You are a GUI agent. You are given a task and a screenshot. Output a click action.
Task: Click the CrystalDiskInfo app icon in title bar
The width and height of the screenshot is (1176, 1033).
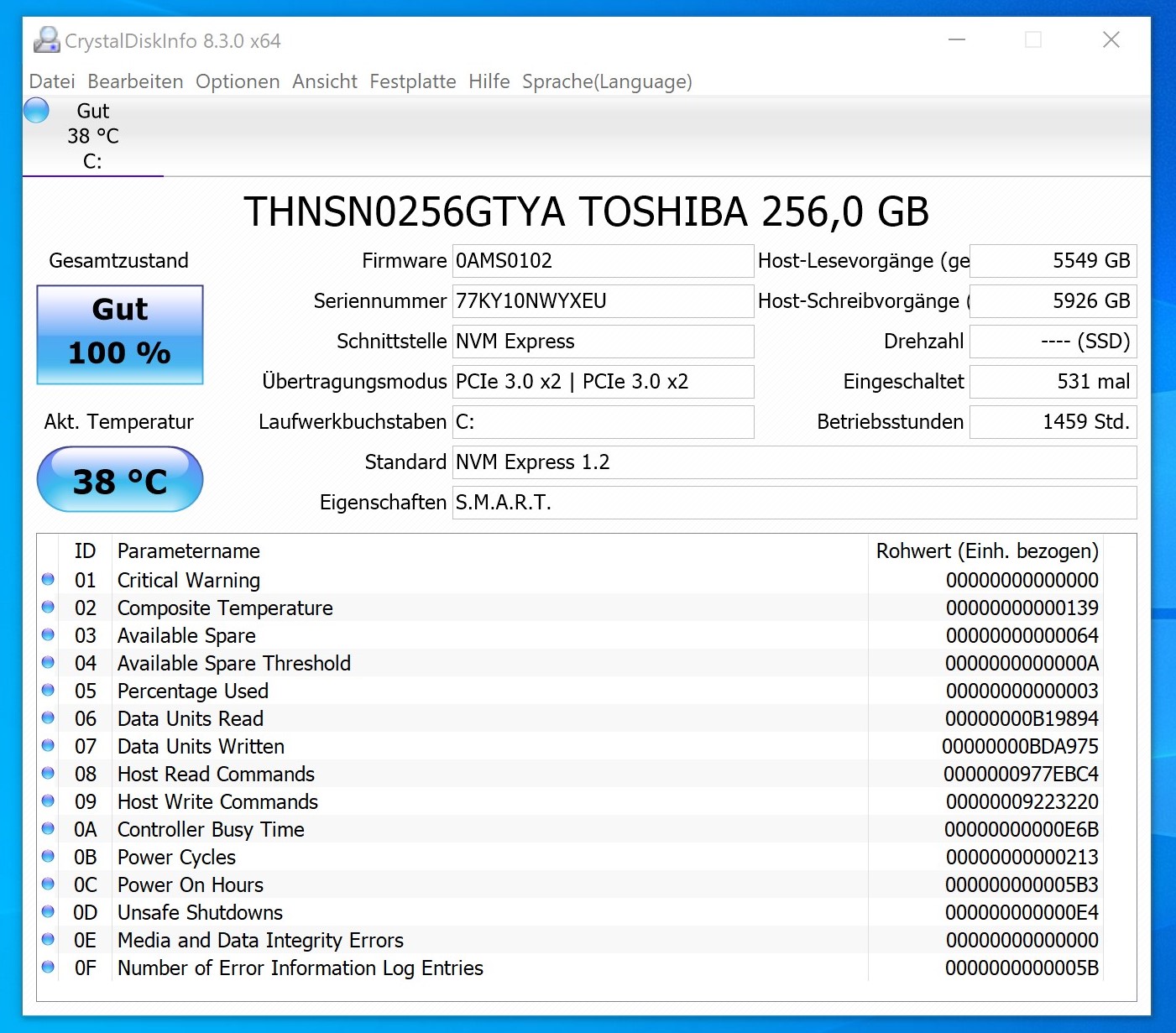[46, 40]
